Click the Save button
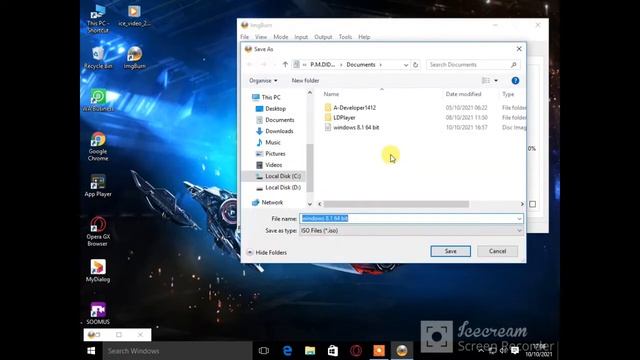The image size is (640, 360). (x=451, y=251)
